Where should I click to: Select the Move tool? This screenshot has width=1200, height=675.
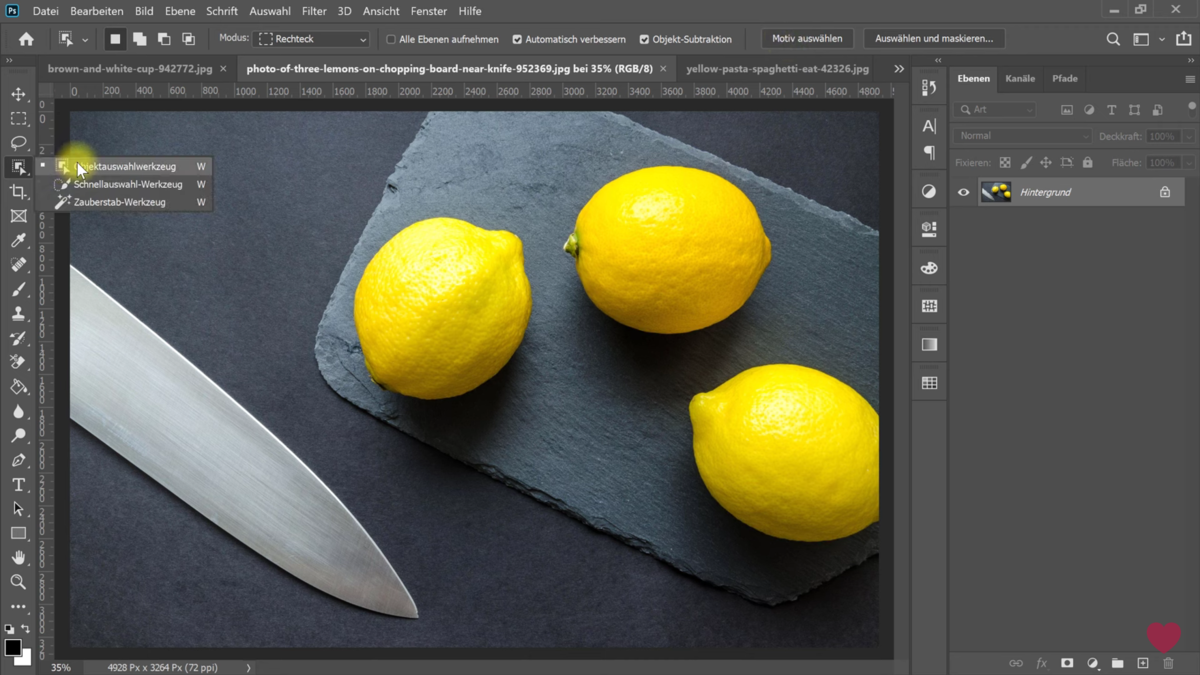click(x=18, y=94)
